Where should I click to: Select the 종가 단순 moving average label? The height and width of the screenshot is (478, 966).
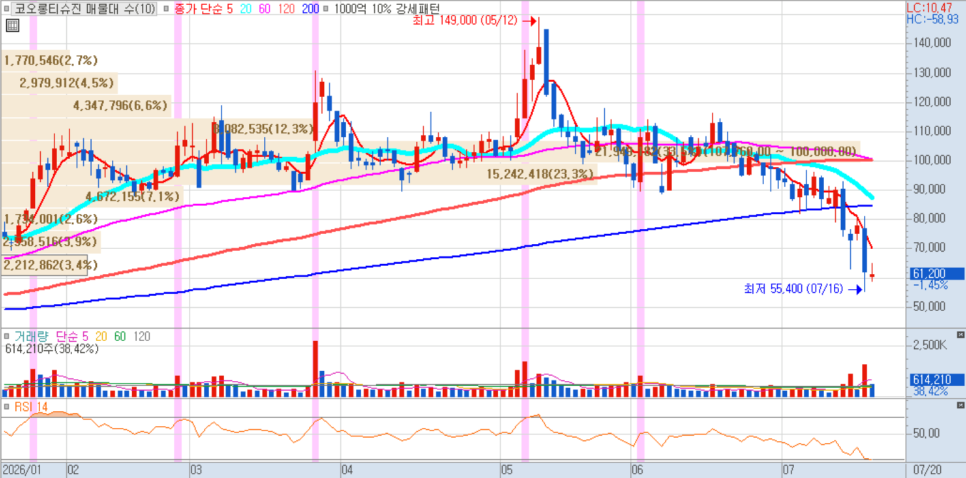coord(198,9)
